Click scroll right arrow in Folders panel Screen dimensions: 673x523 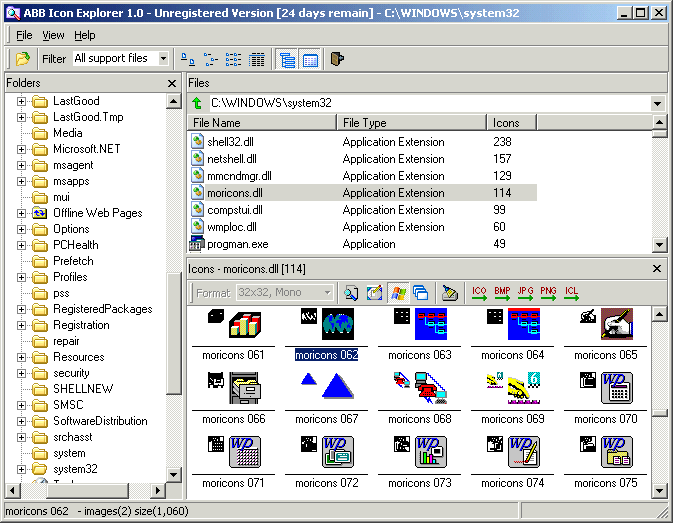158,490
